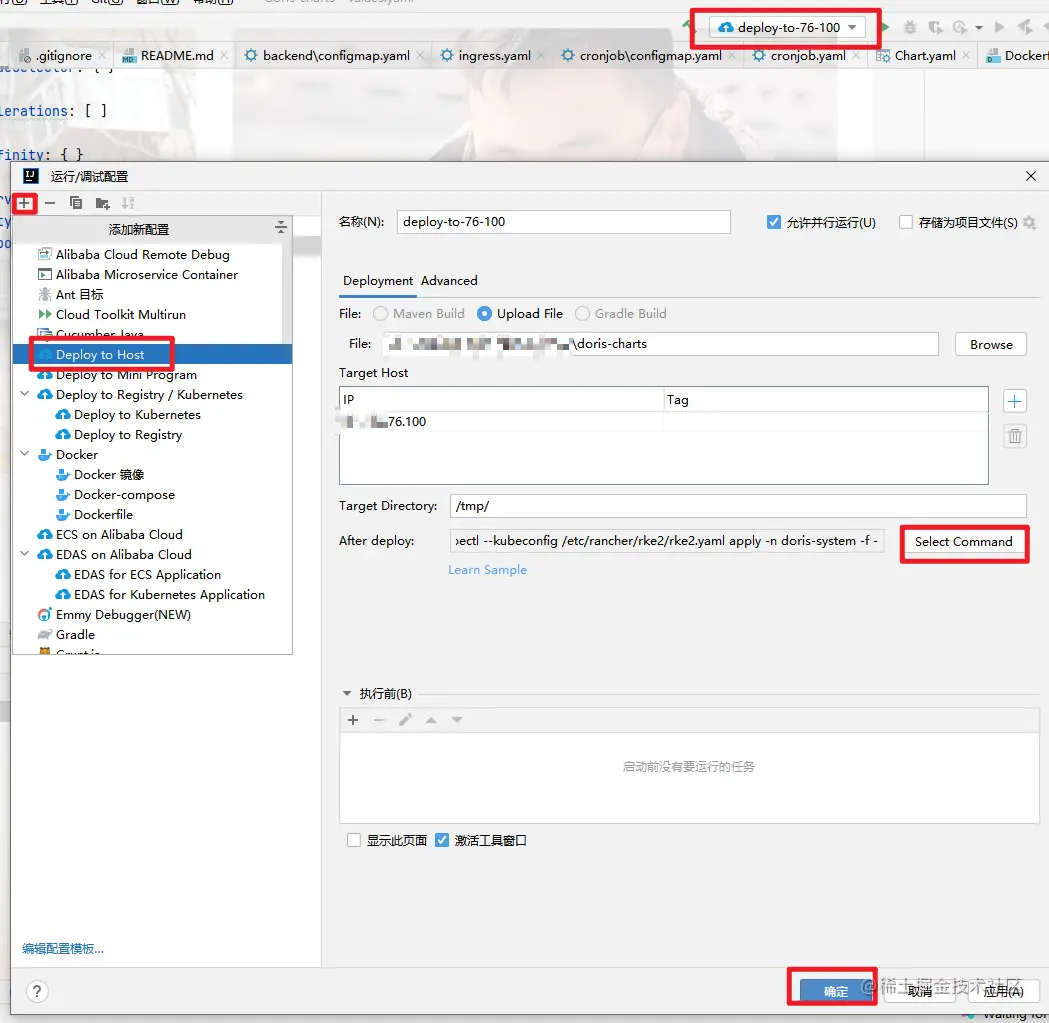Close the run/debug configuration dialog
The image size is (1049, 1023).
[x=1030, y=176]
